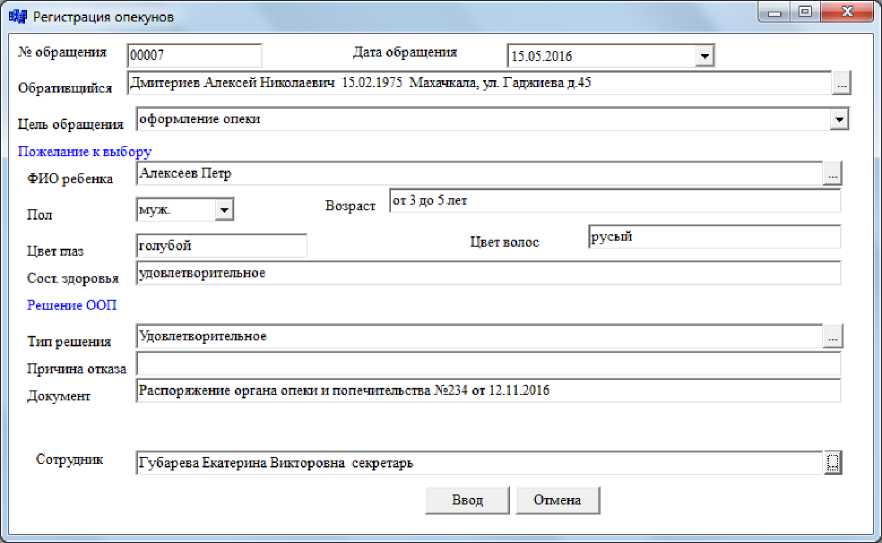
Task: Click the № обращения label
Action: (x=62, y=52)
